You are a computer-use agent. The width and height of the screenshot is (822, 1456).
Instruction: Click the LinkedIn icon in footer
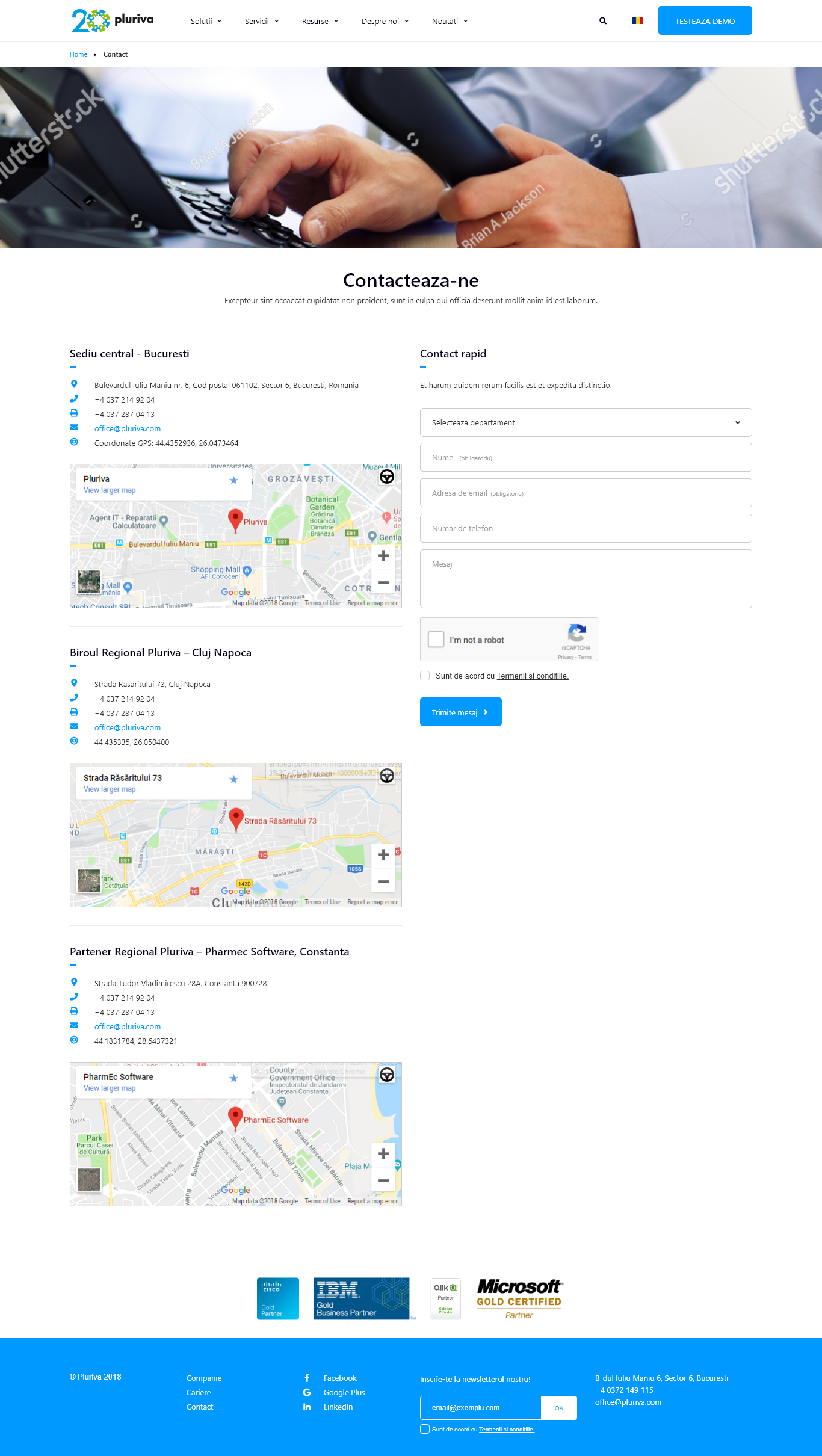tap(307, 1407)
